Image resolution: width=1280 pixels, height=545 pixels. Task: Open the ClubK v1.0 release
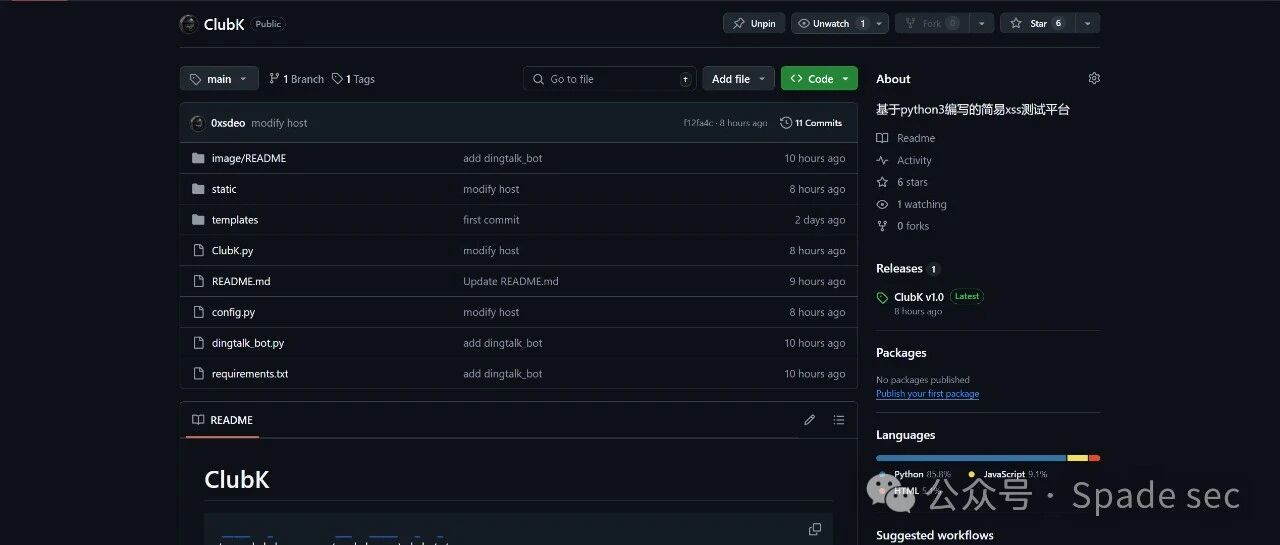919,297
